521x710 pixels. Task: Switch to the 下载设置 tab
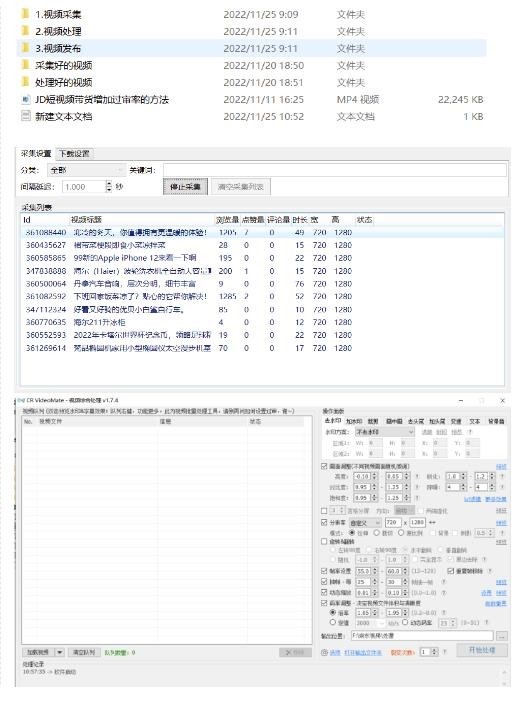pos(75,154)
